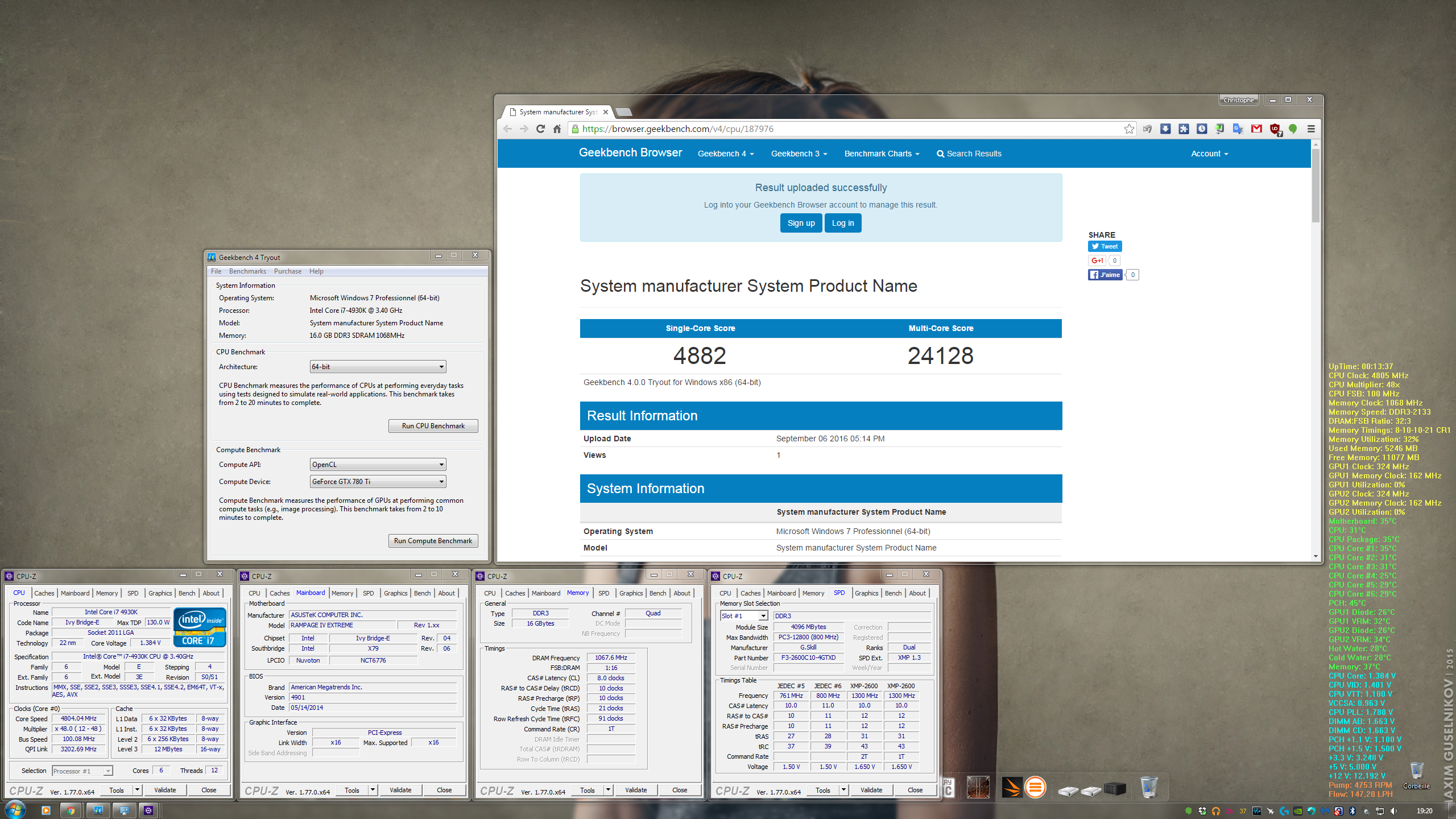Go back in the Chrome browser
Image resolution: width=1456 pixels, height=819 pixels.
click(x=507, y=129)
